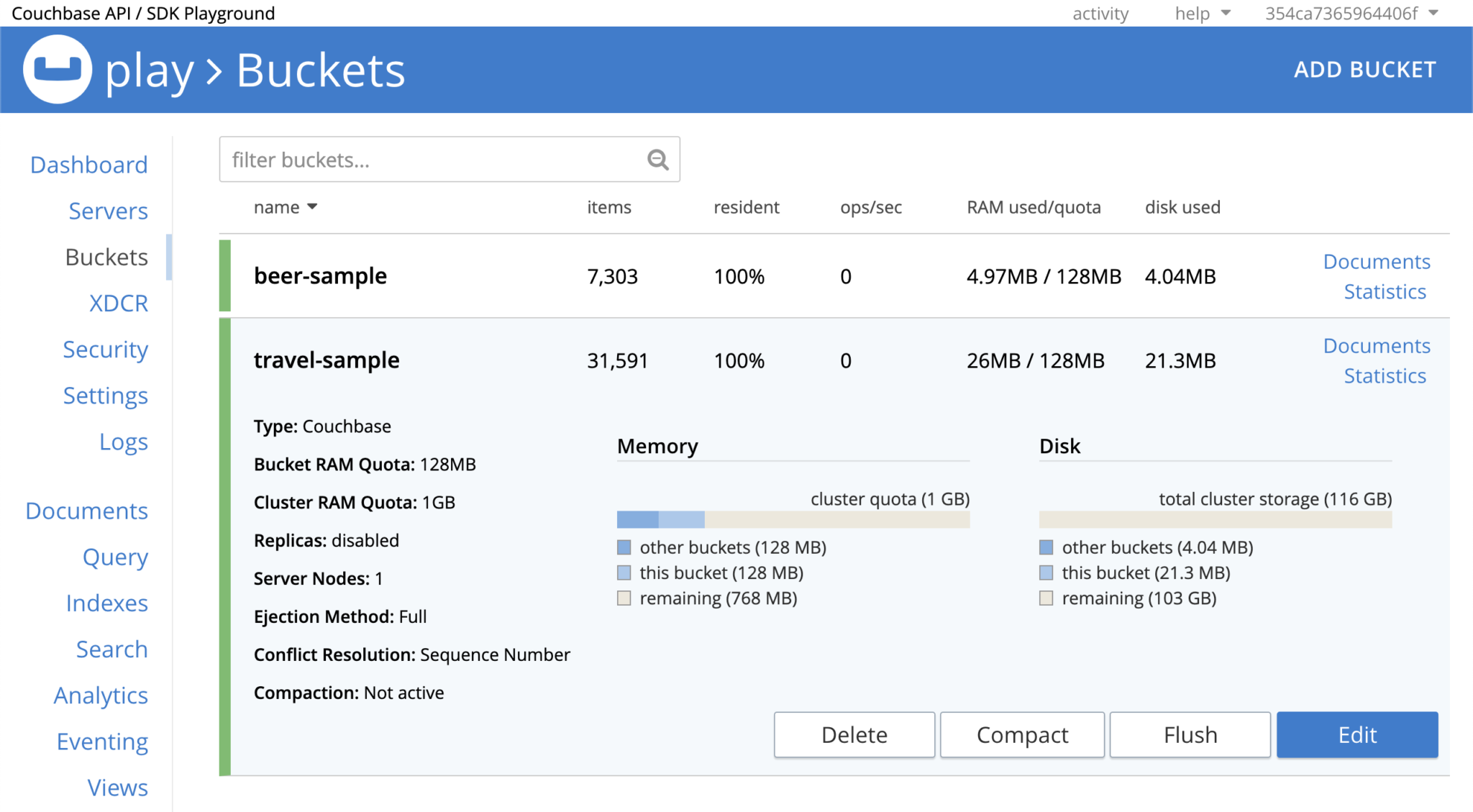Open the Logs section from the sidebar
The image size is (1473, 812).
pyautogui.click(x=123, y=441)
